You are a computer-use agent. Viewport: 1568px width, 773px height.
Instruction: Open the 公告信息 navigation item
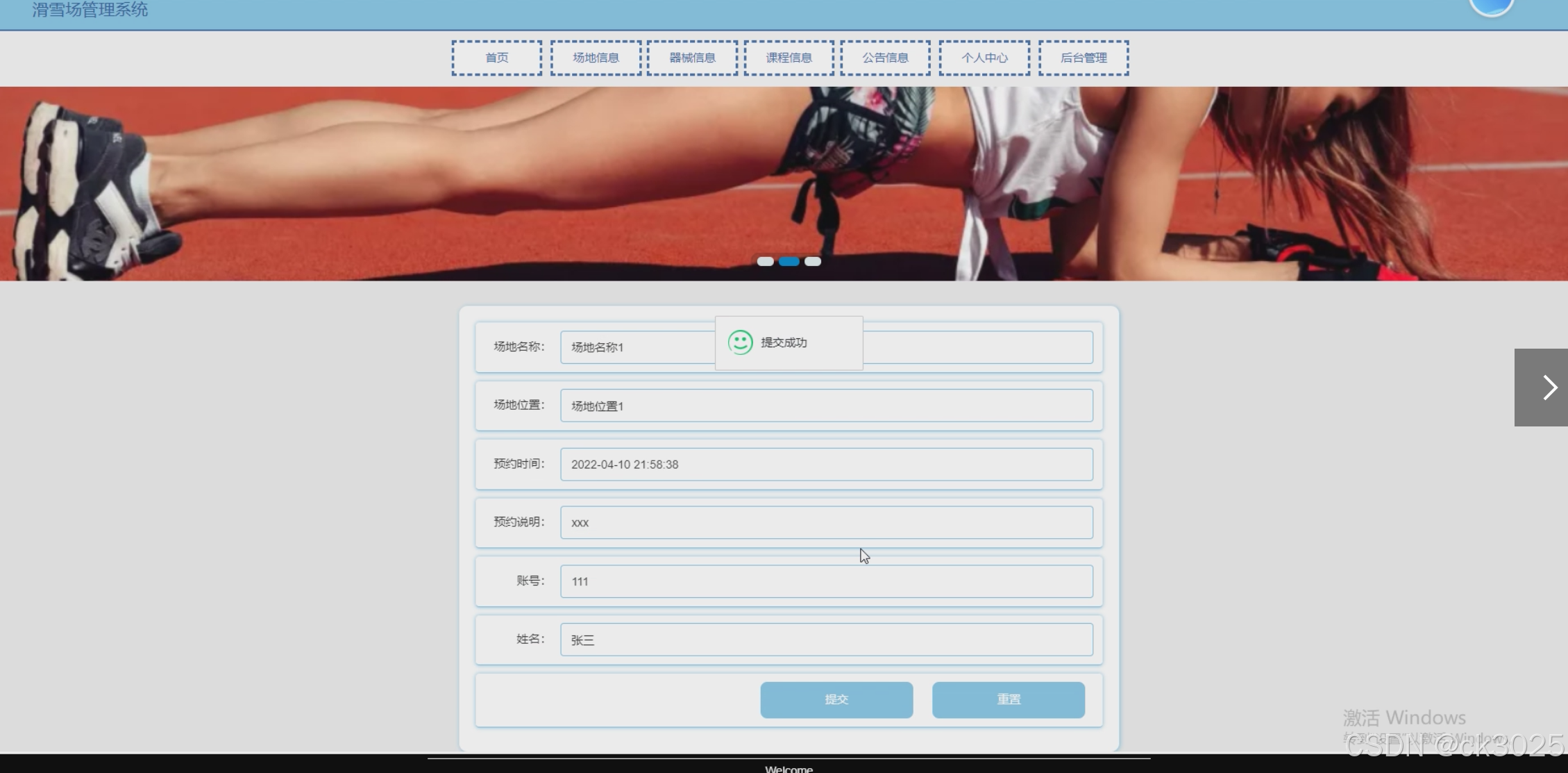click(885, 58)
